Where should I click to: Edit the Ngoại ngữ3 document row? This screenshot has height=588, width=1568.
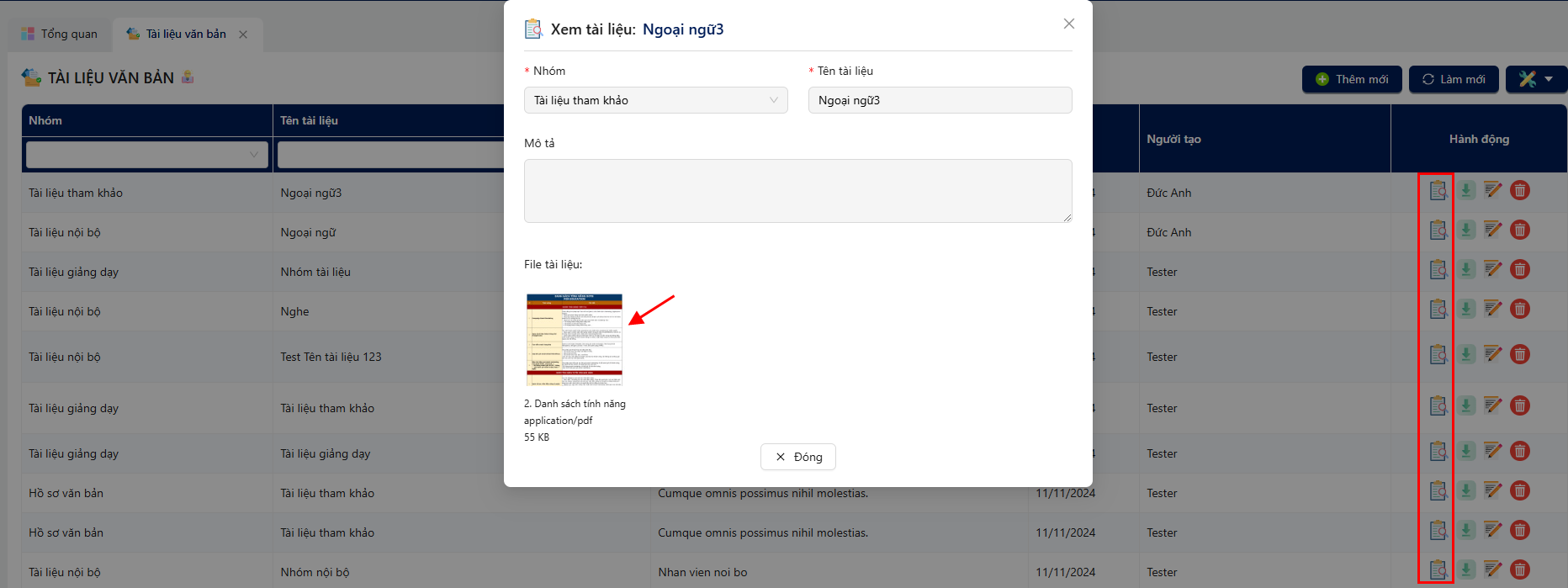tap(1493, 190)
